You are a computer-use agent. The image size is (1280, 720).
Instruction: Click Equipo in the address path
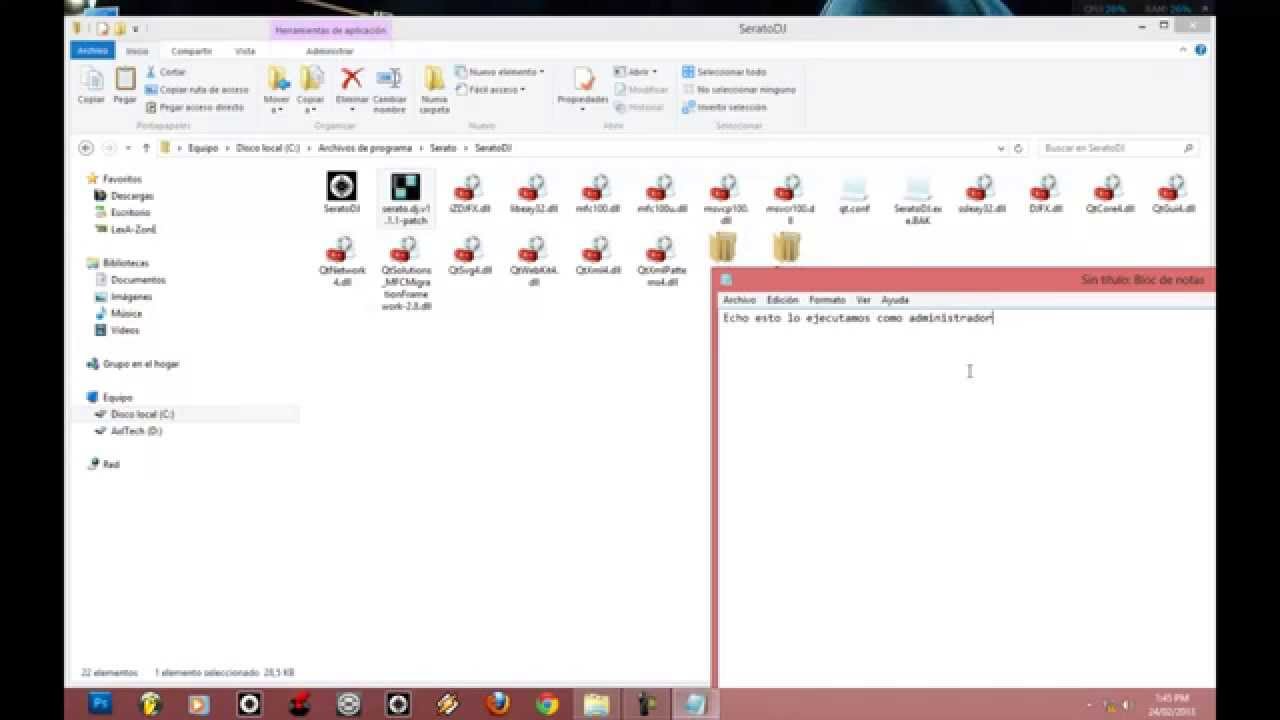[x=203, y=148]
